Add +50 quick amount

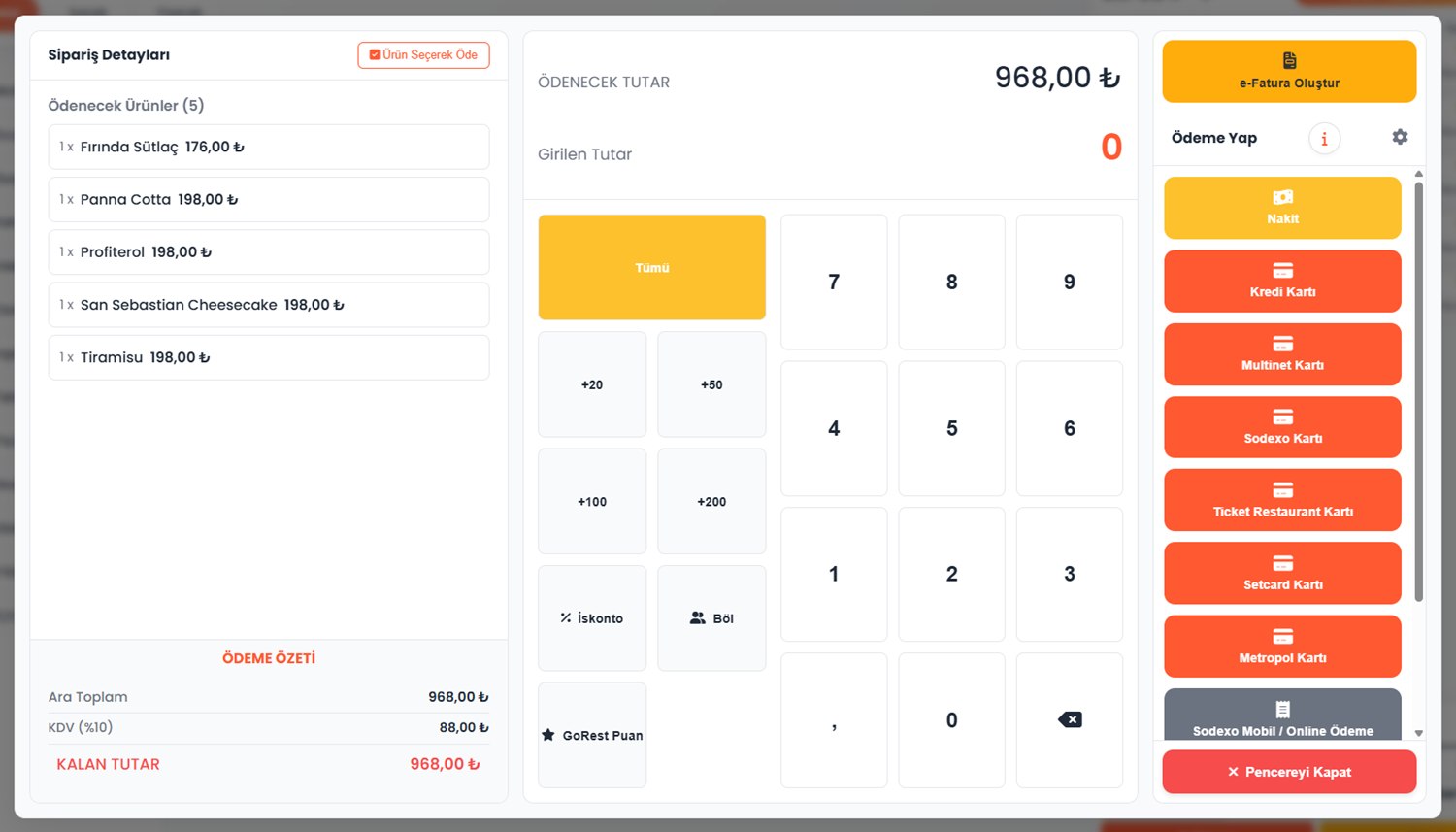pyautogui.click(x=711, y=384)
